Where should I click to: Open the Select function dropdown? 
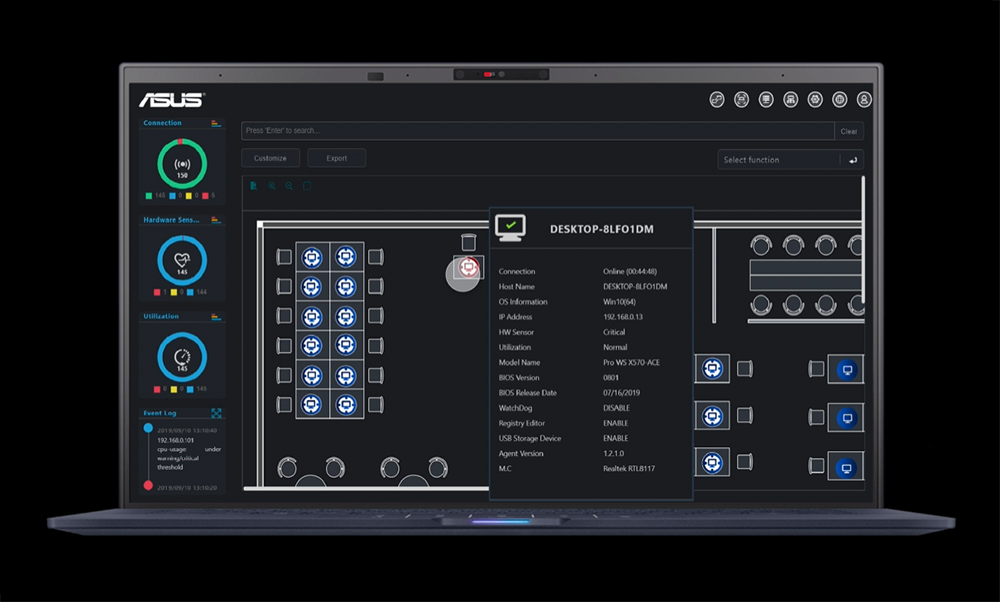point(780,160)
